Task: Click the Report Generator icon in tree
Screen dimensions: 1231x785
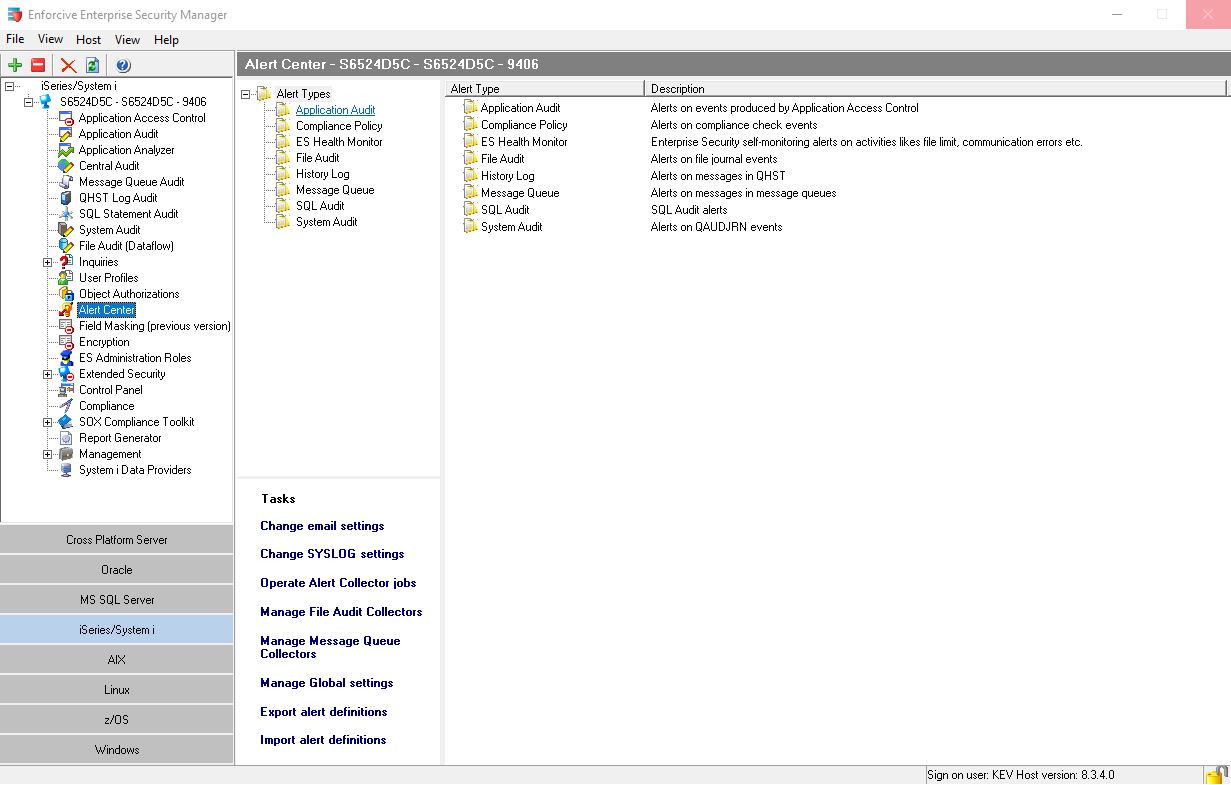Action: 66,438
